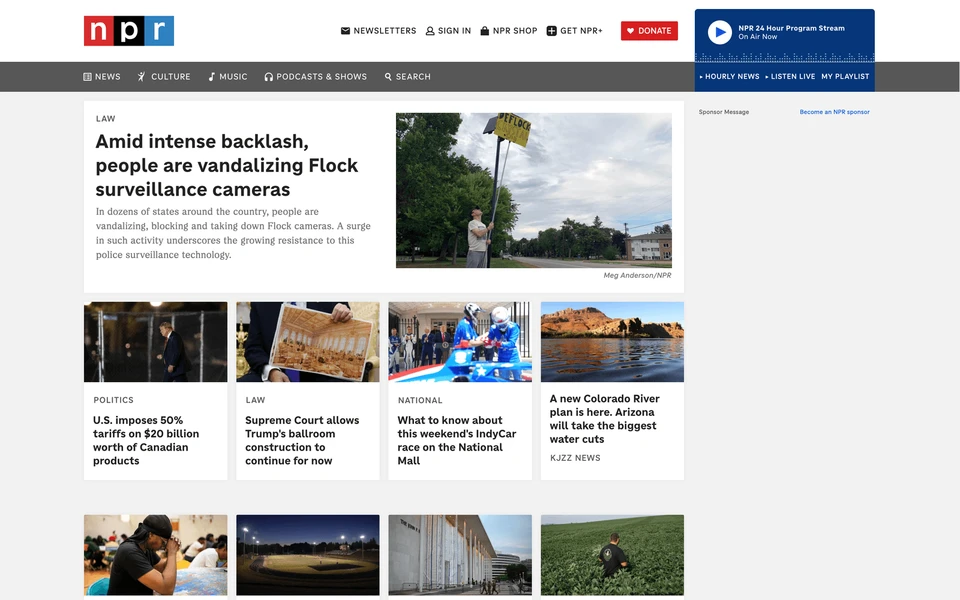960x600 pixels.
Task: Click Become an NPR sponsor link
Action: 834,112
